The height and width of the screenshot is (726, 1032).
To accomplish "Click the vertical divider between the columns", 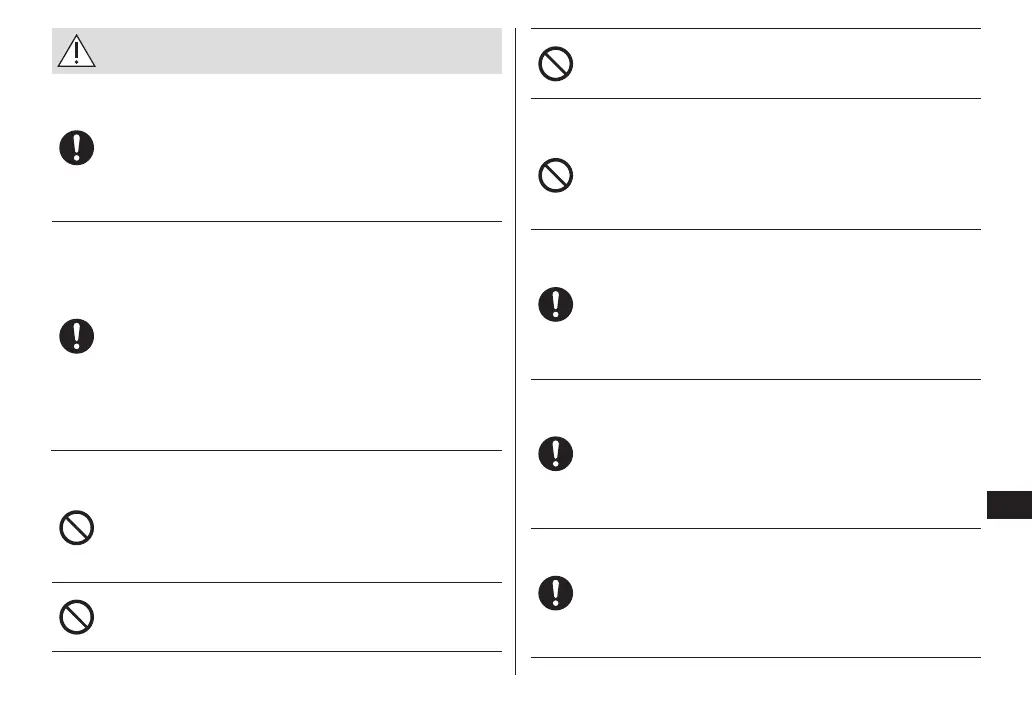I will tap(516, 350).
